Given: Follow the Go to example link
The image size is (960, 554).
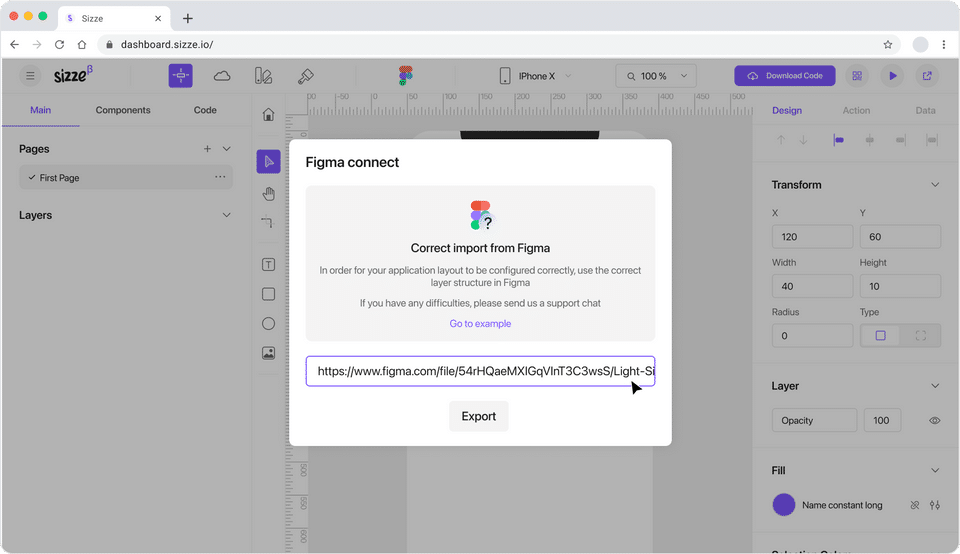Looking at the screenshot, I should pyautogui.click(x=480, y=323).
